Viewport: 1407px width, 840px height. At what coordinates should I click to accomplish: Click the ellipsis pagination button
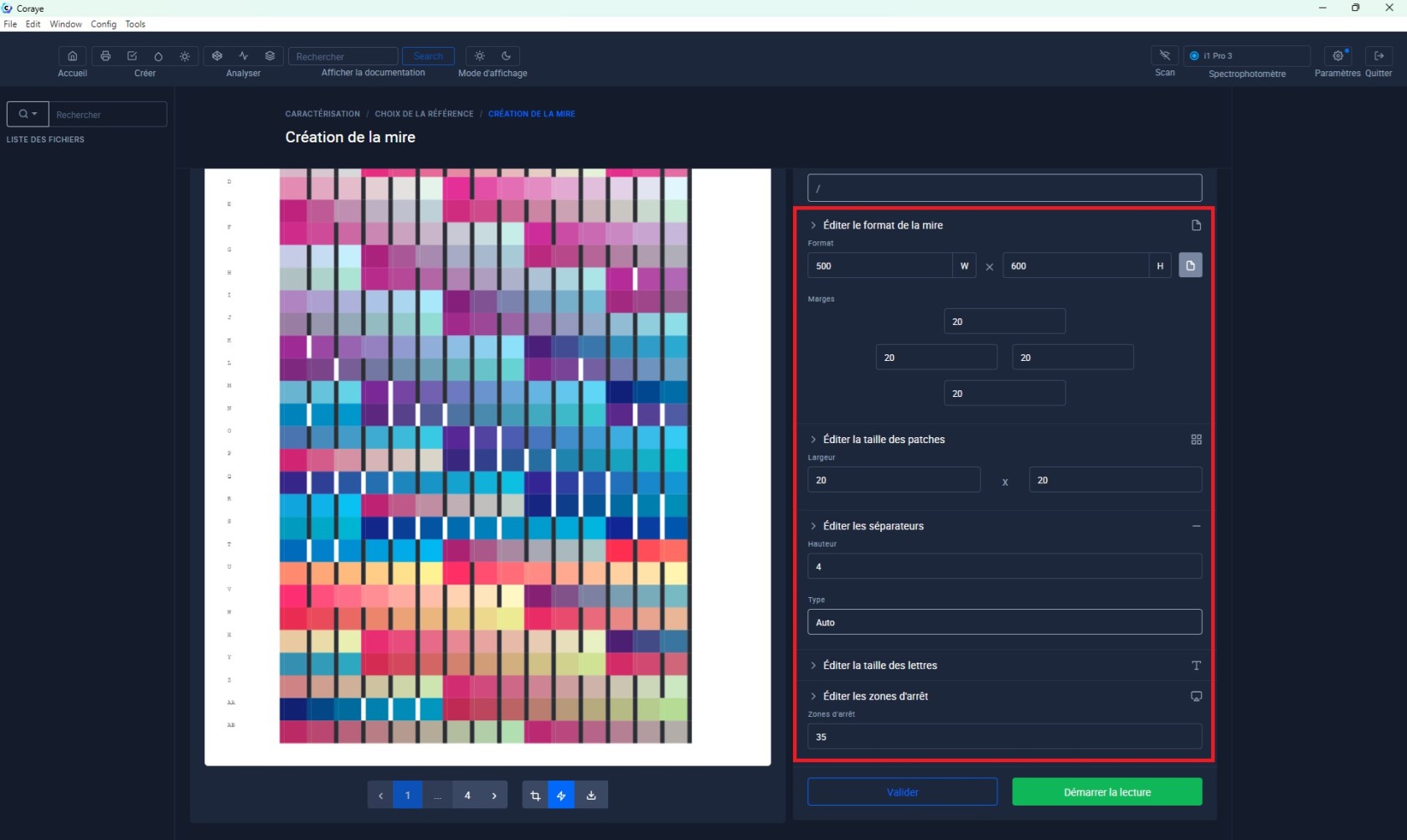pos(437,796)
